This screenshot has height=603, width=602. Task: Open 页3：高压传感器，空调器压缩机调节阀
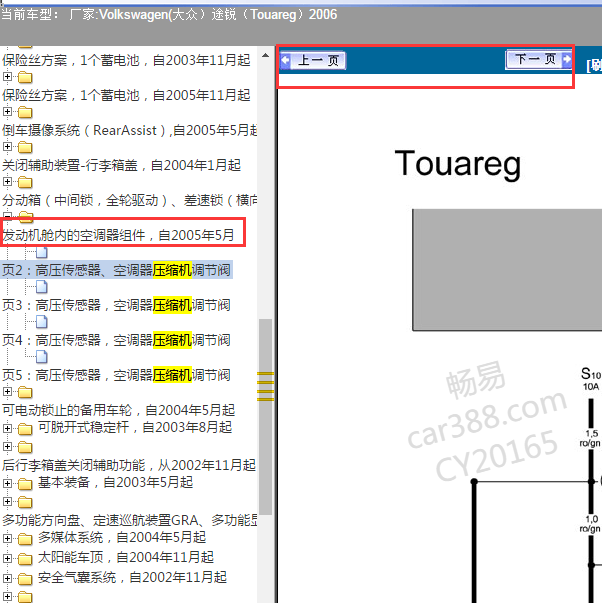(116, 305)
